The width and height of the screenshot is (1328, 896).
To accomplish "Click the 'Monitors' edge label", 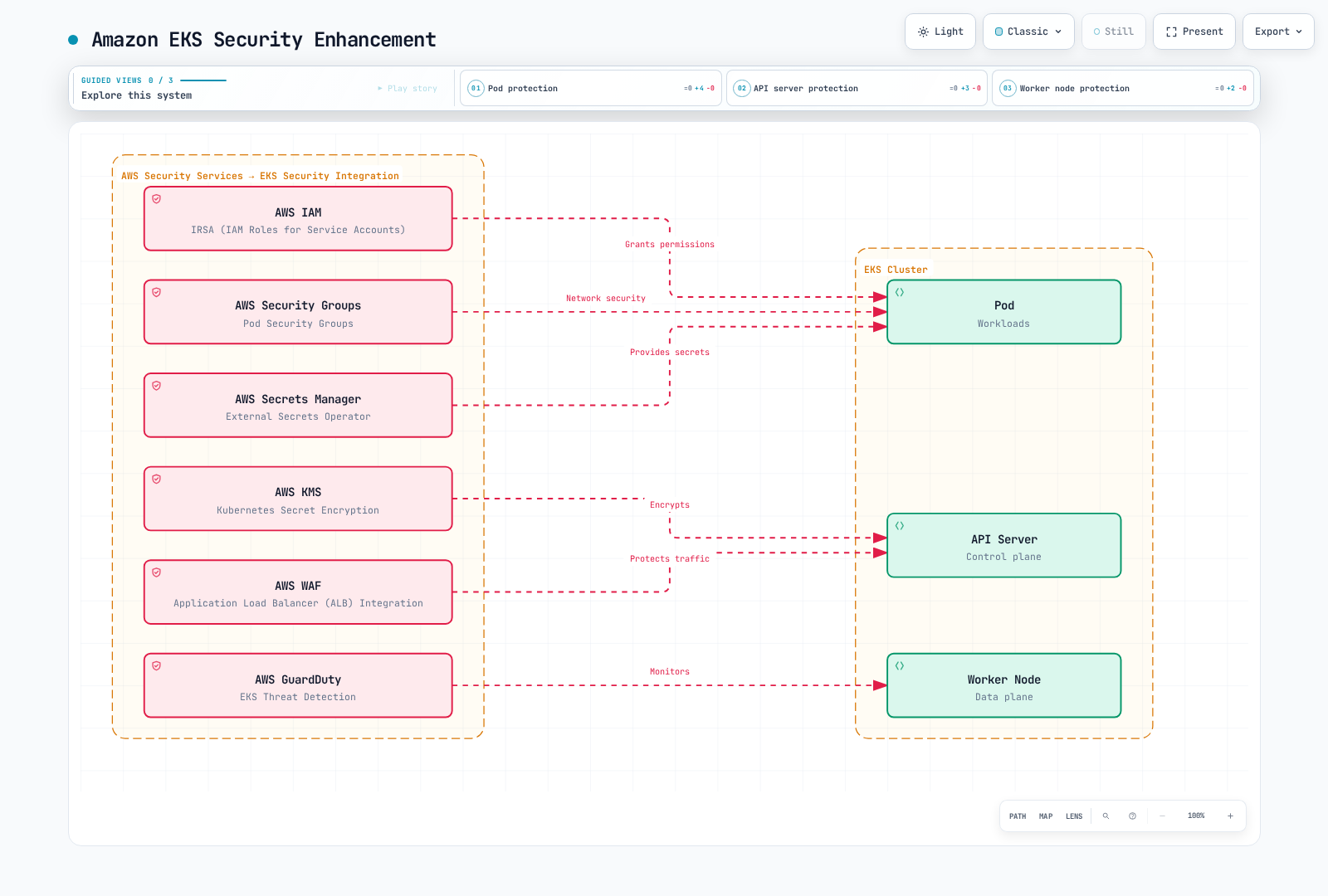I will [670, 672].
